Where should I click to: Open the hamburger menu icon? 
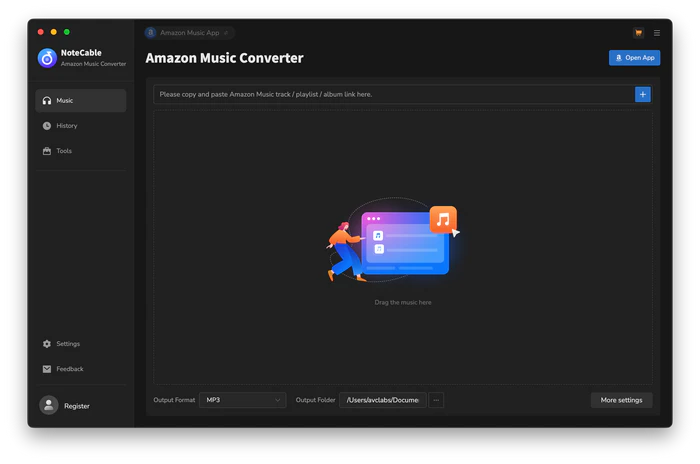point(657,33)
